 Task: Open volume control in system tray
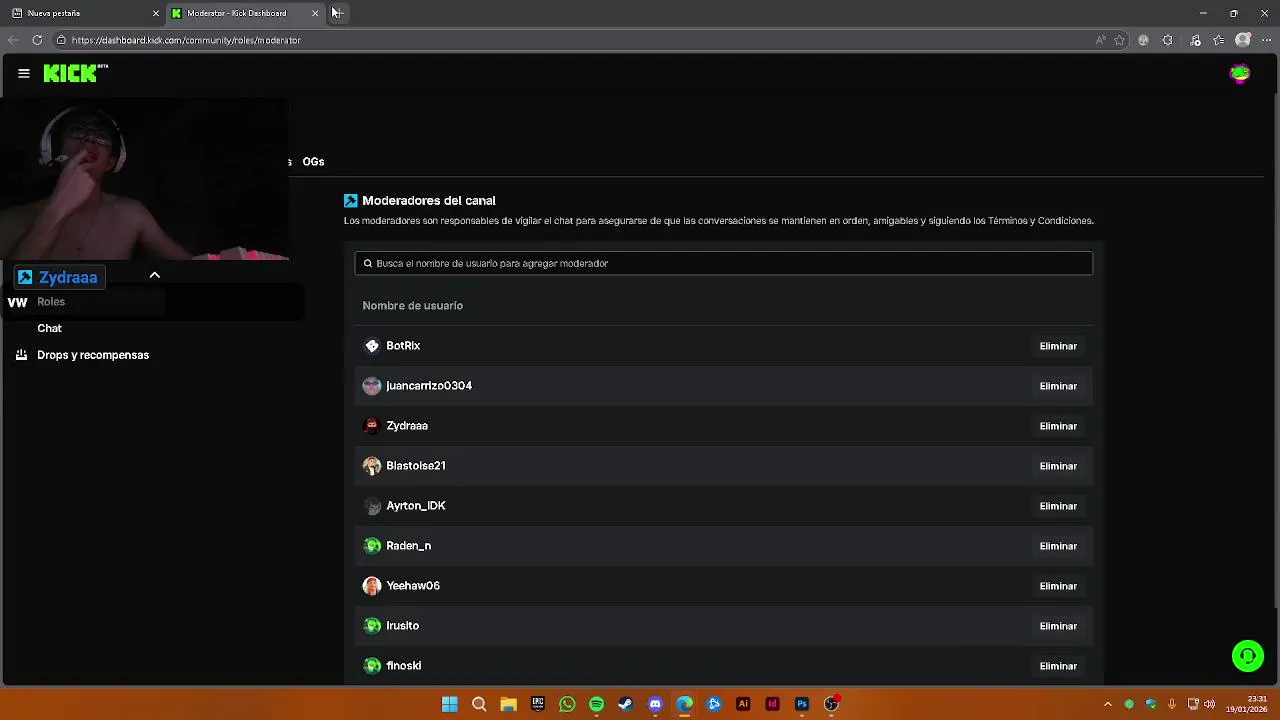(x=1210, y=704)
